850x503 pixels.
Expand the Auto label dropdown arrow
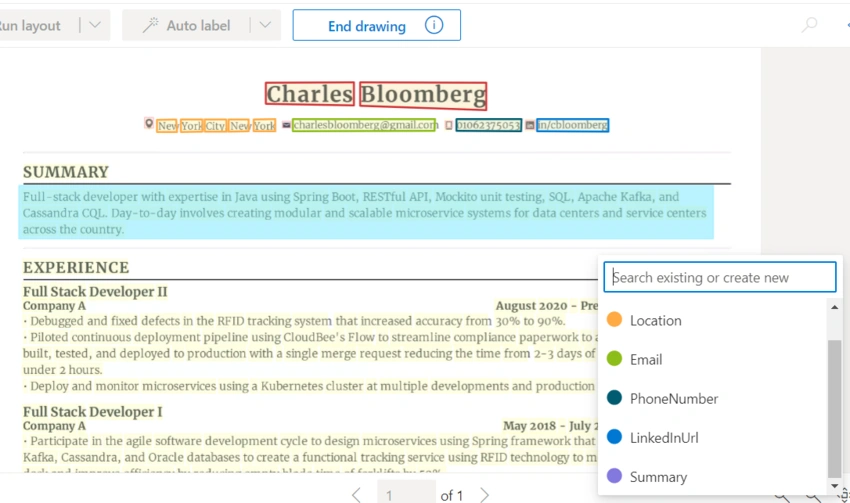coord(265,25)
